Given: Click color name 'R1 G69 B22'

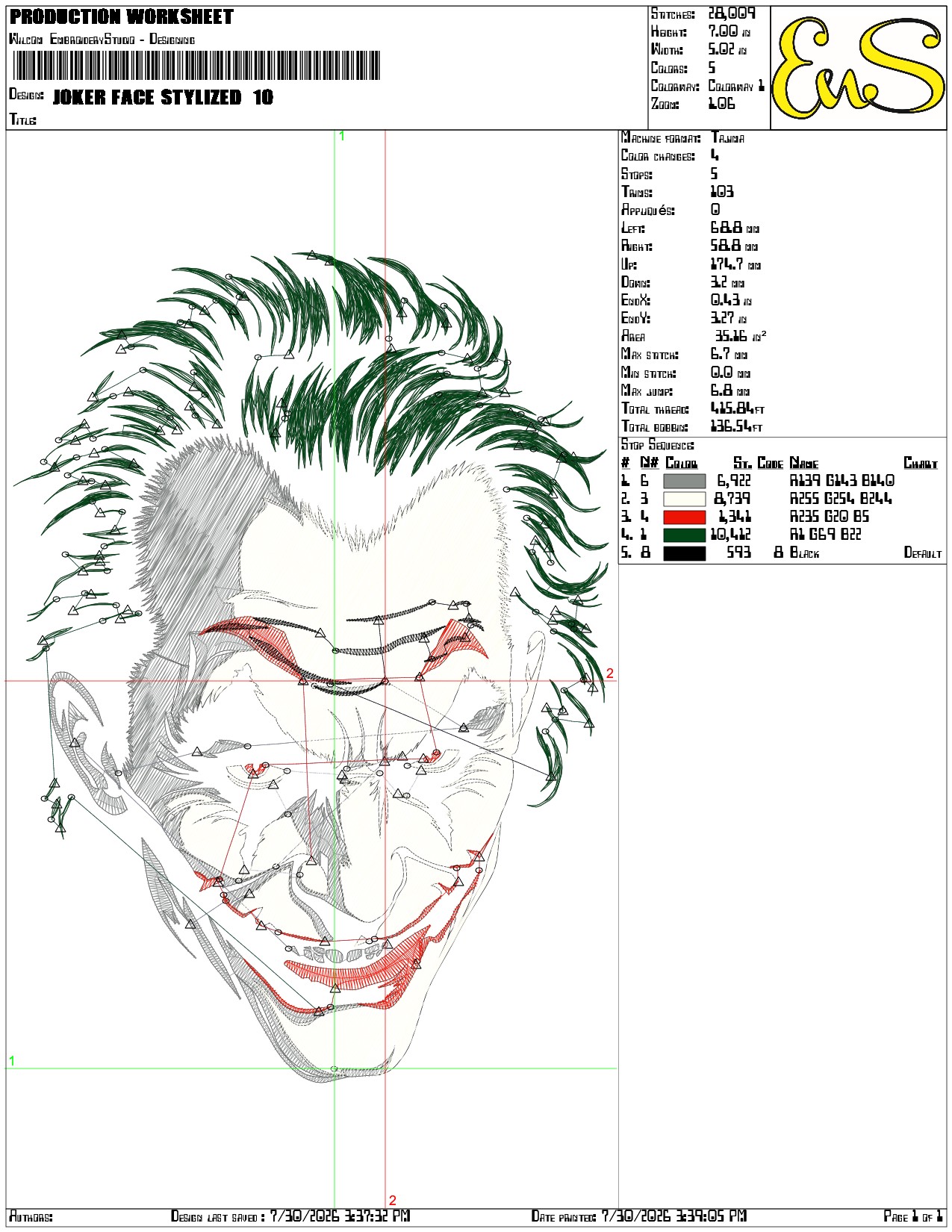Looking at the screenshot, I should [x=826, y=535].
